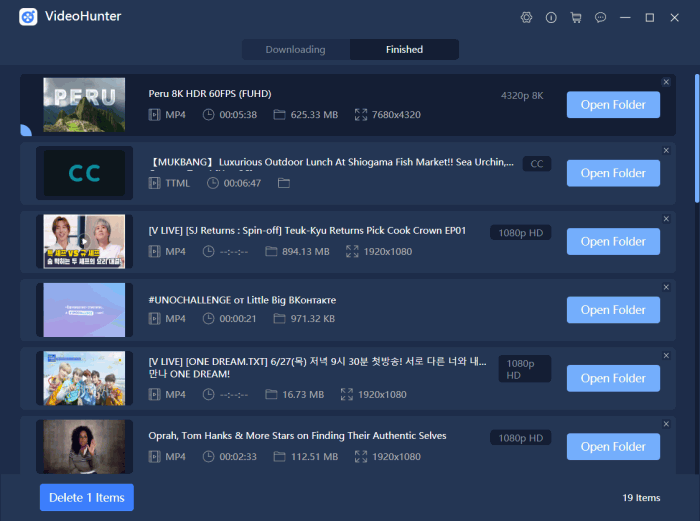The height and width of the screenshot is (521, 700).
Task: Open folder for ONE DREAM.TXT video
Action: point(613,378)
